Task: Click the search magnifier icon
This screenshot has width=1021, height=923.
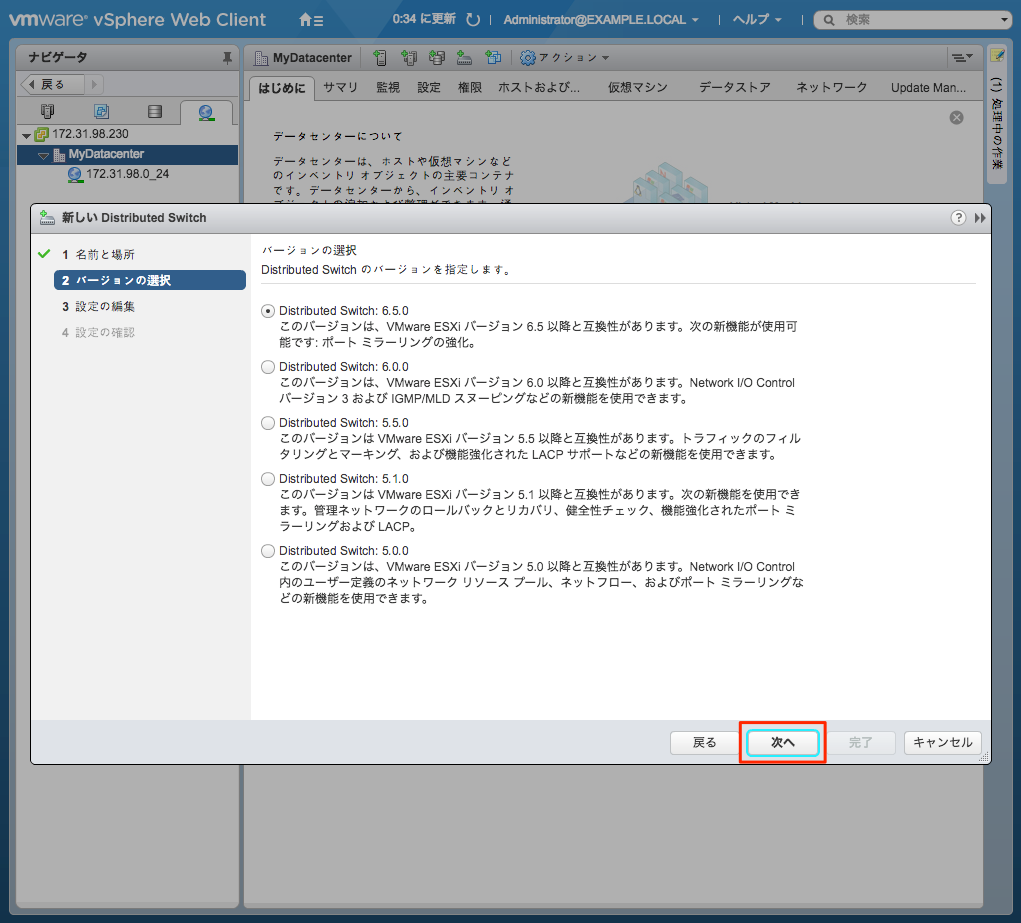Action: tap(828, 20)
